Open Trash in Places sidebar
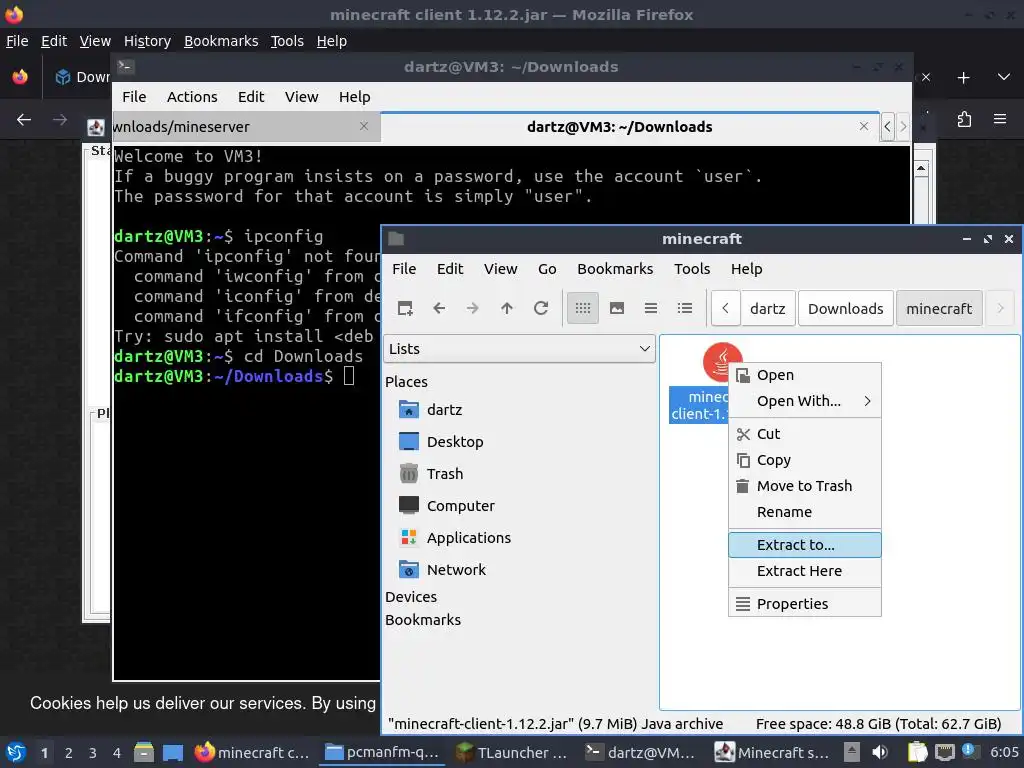Image resolution: width=1024 pixels, height=768 pixels. coord(445,474)
